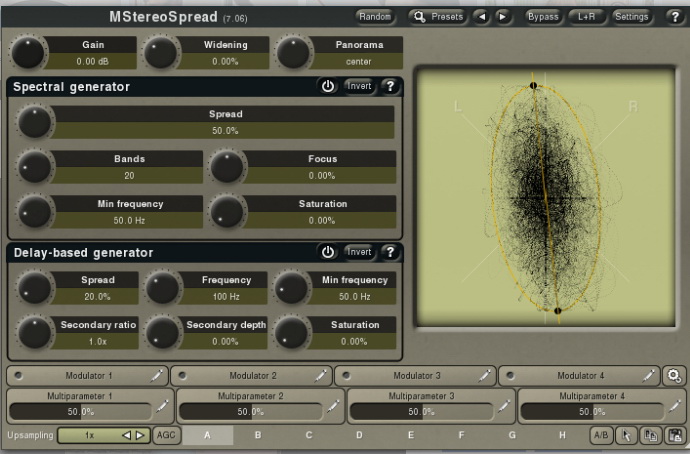Screen dimensions: 690x454
Task: Enable Modulator 1 toggle dot
Action: (18, 376)
